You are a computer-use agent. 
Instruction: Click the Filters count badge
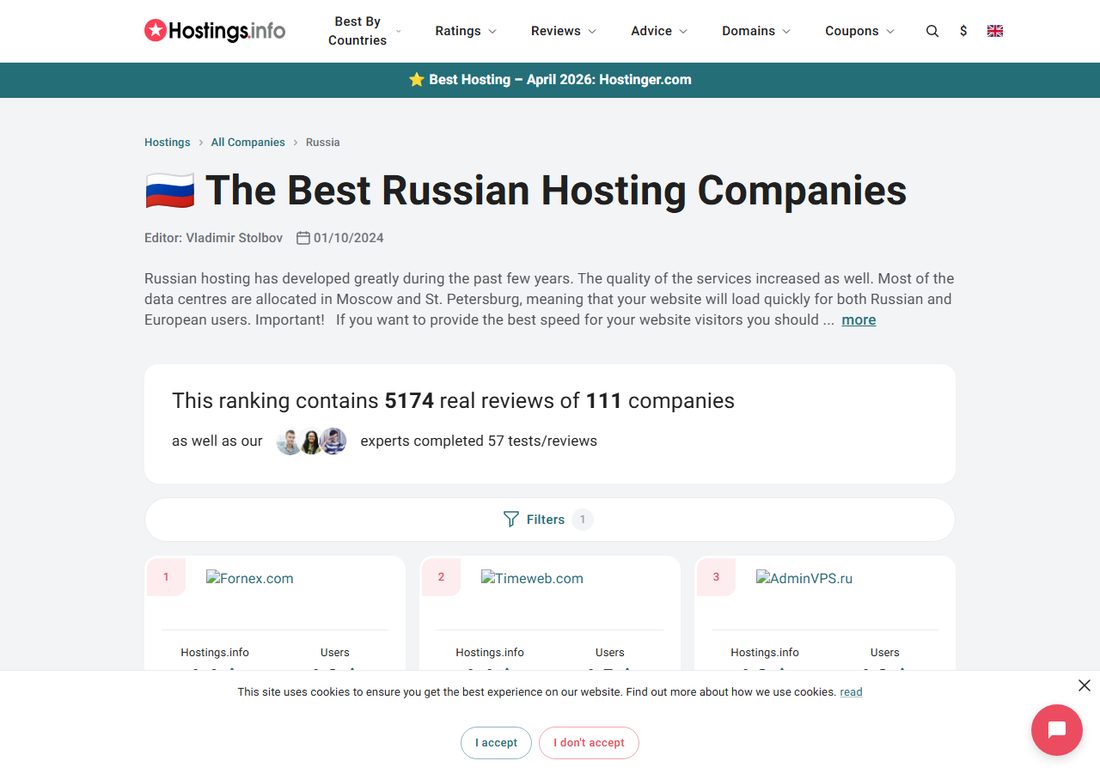coord(582,519)
